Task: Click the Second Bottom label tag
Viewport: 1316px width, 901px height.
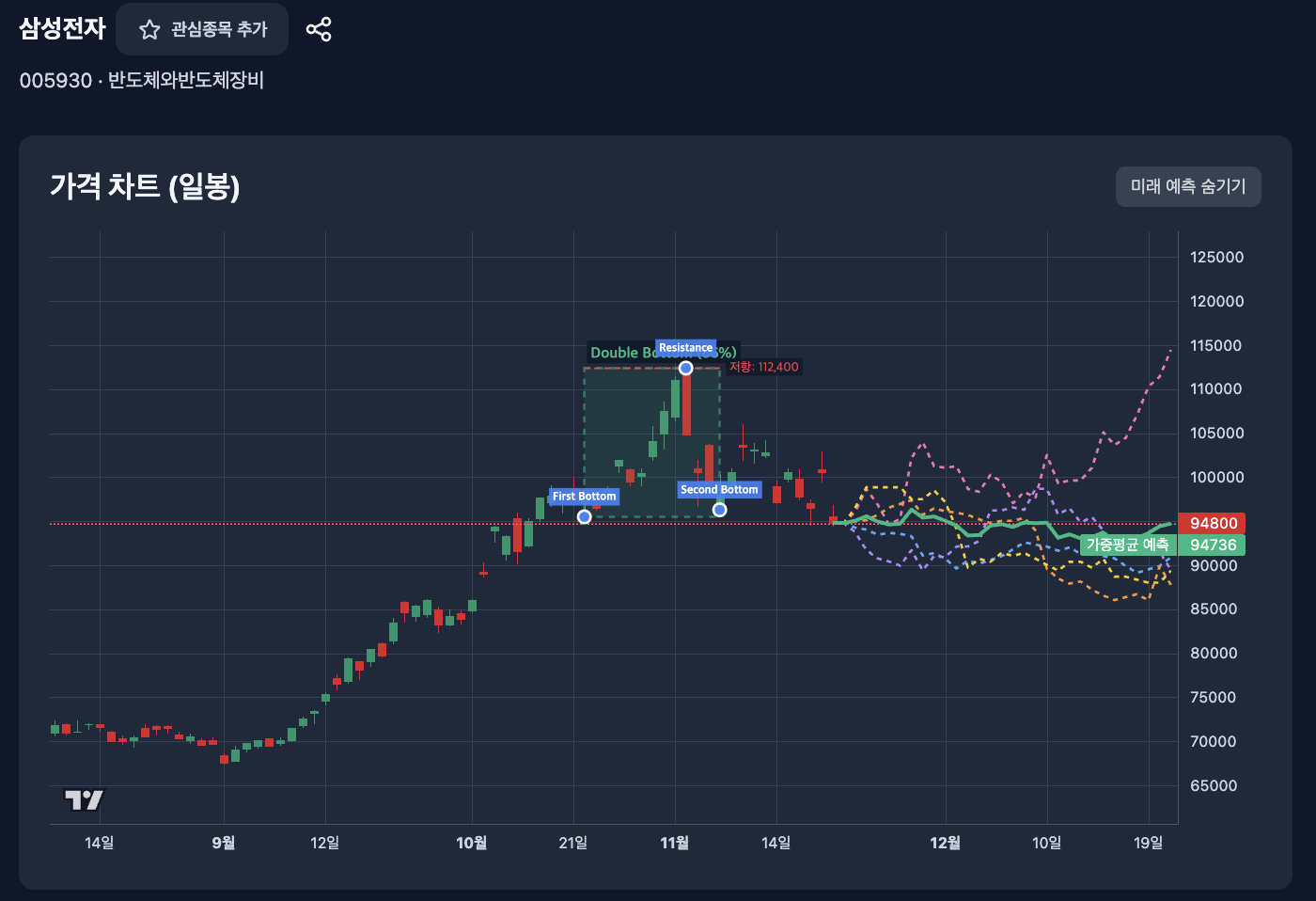Action: coord(719,490)
